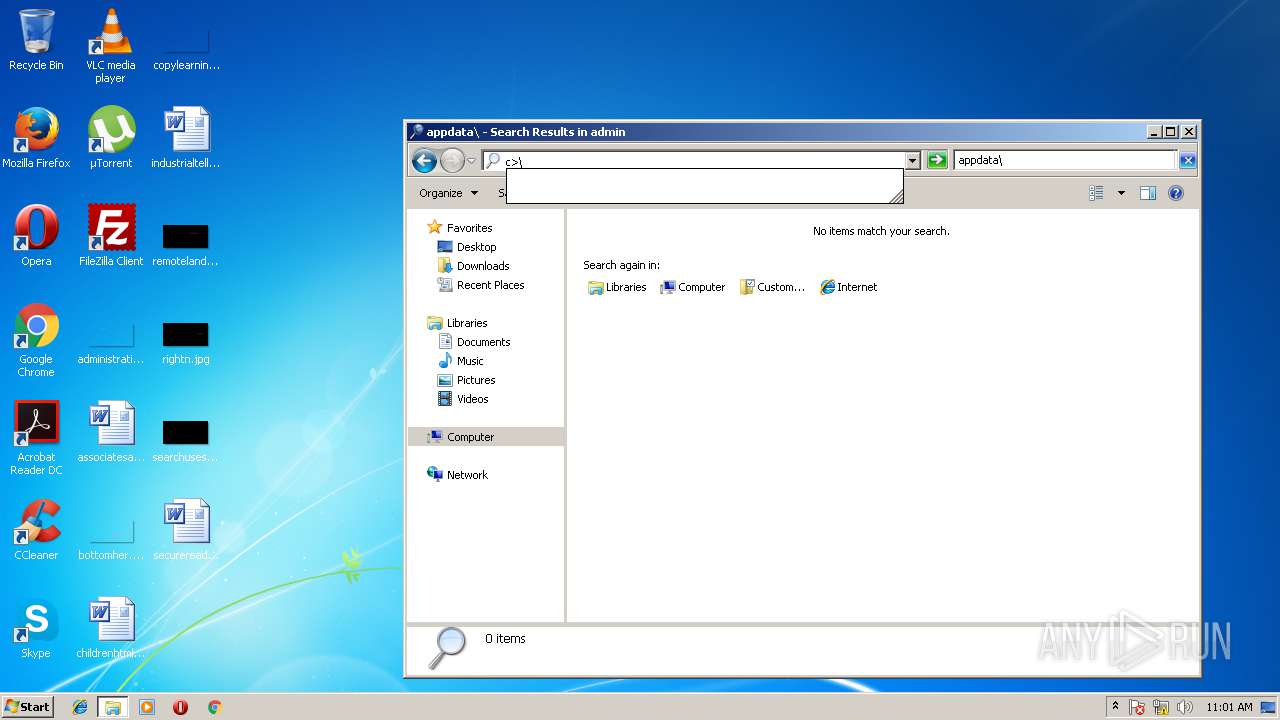Screen dimensions: 1280x720
Task: Open Windows Media Player from taskbar
Action: [x=147, y=707]
